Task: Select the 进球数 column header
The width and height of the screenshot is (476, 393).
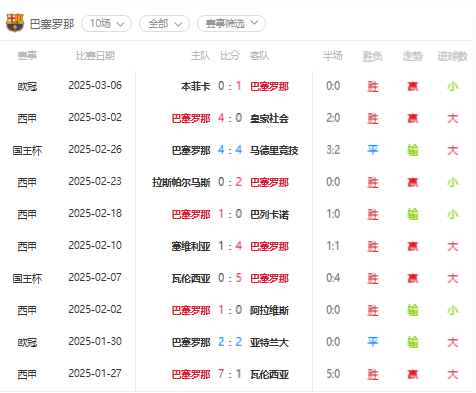Action: point(452,56)
